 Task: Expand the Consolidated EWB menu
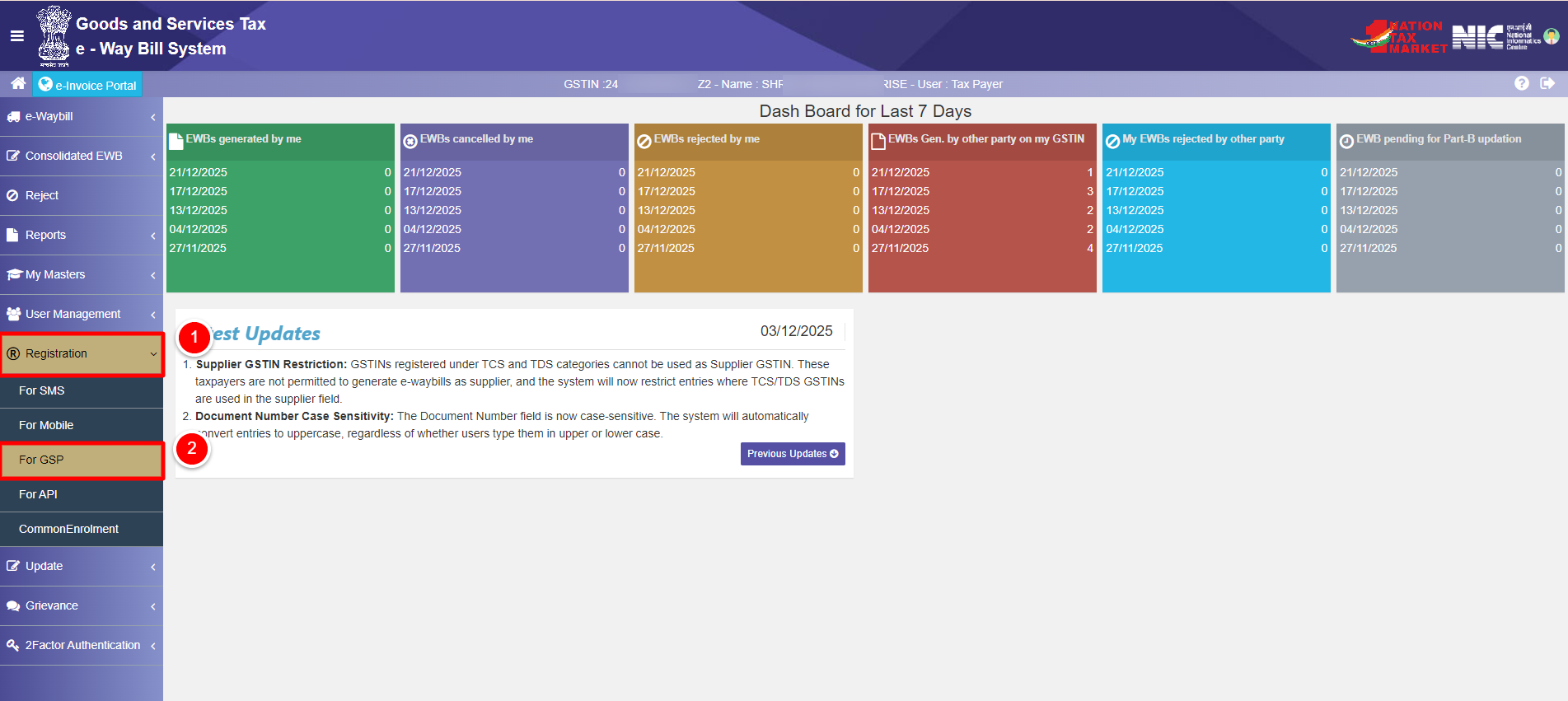[x=81, y=156]
